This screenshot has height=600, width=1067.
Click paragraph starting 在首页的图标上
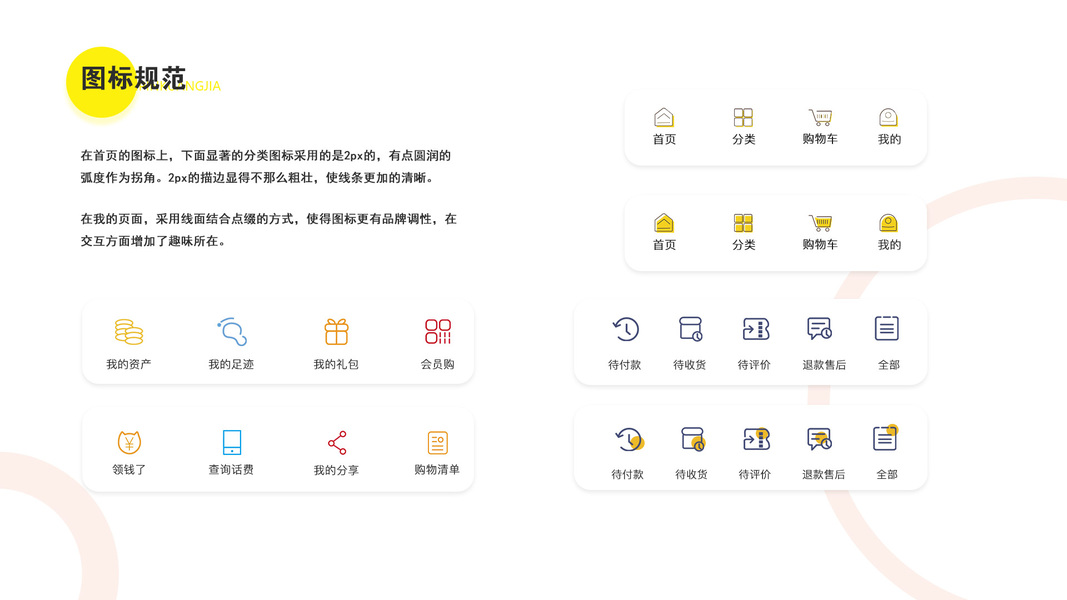[265, 167]
